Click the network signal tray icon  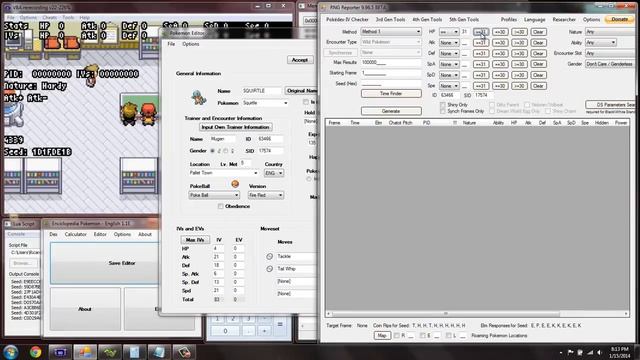pyautogui.click(x=590, y=352)
